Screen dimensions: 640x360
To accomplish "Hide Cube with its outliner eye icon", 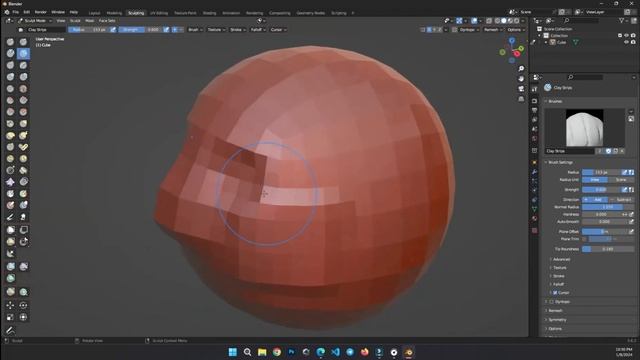I will (x=626, y=42).
